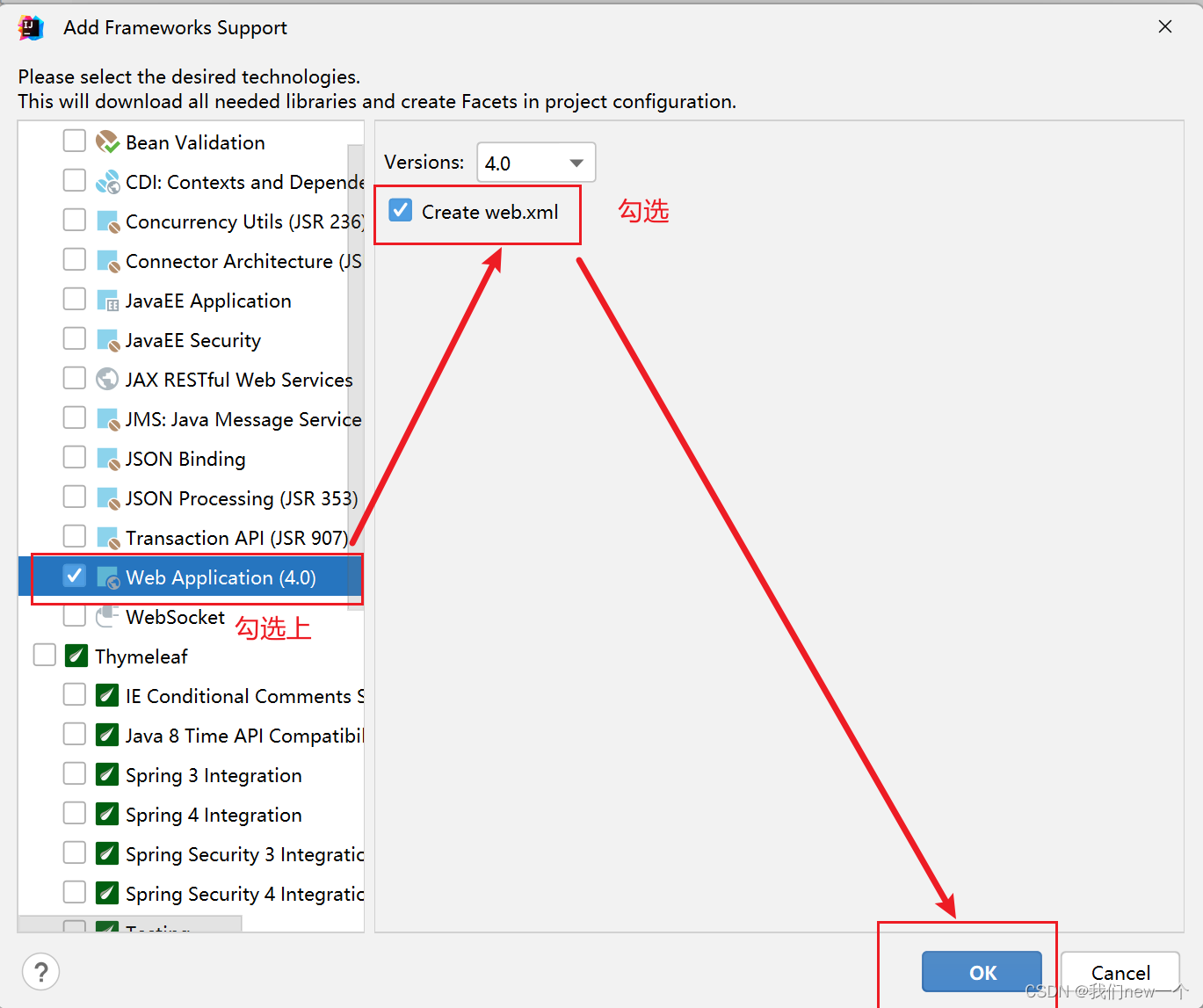Uncheck the Web Application (4.0) checkbox
The width and height of the screenshot is (1203, 1008).
click(75, 576)
